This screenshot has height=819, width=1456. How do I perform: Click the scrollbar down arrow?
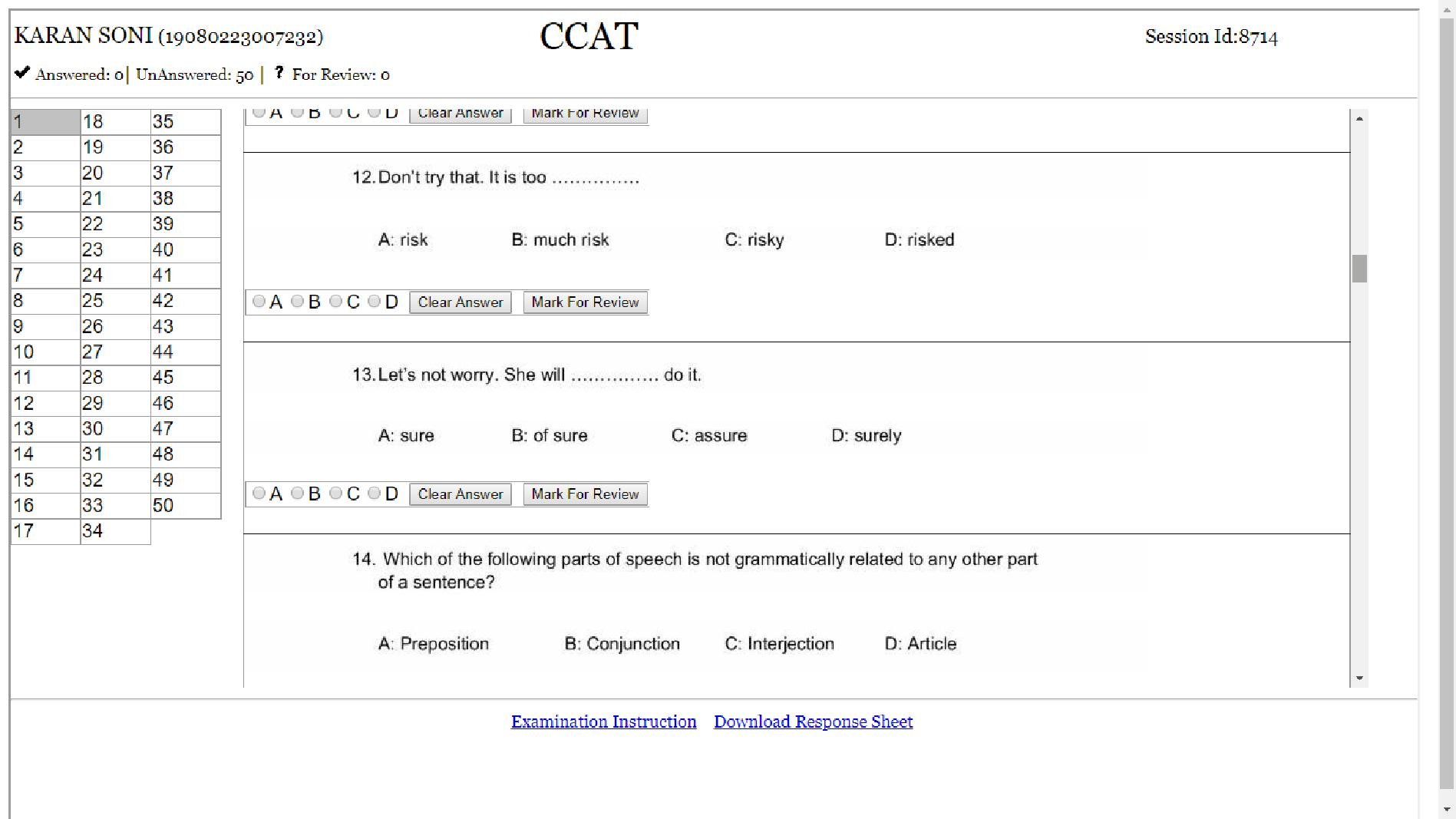pos(1360,679)
